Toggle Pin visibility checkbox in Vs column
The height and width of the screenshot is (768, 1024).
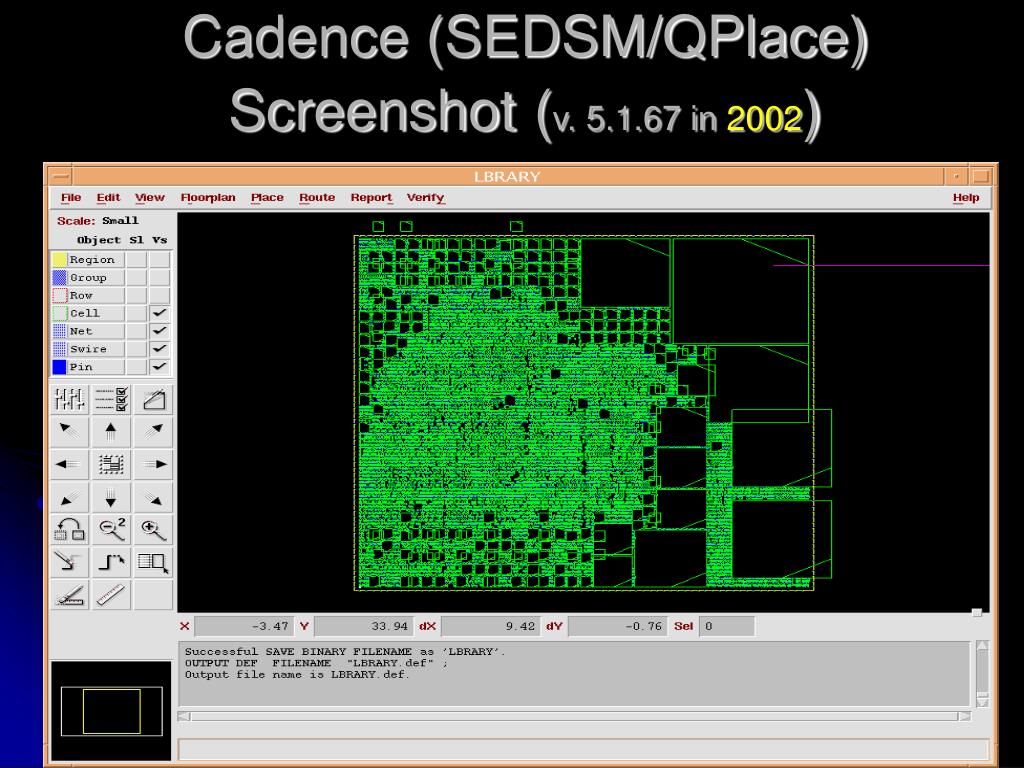[159, 366]
